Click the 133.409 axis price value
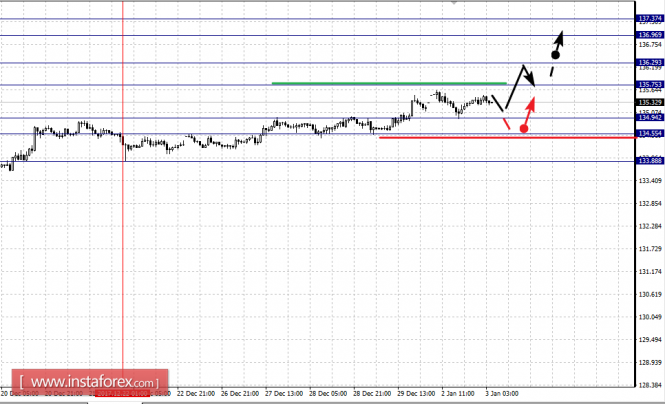665x404 pixels. pos(650,181)
